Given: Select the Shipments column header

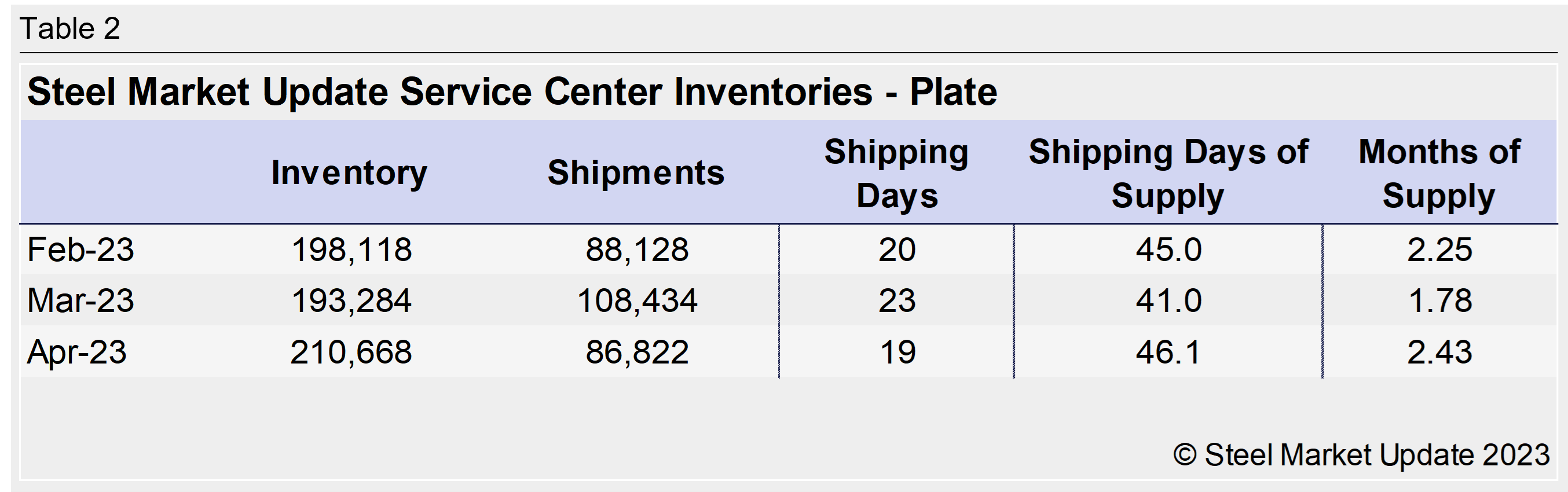Looking at the screenshot, I should (x=636, y=172).
